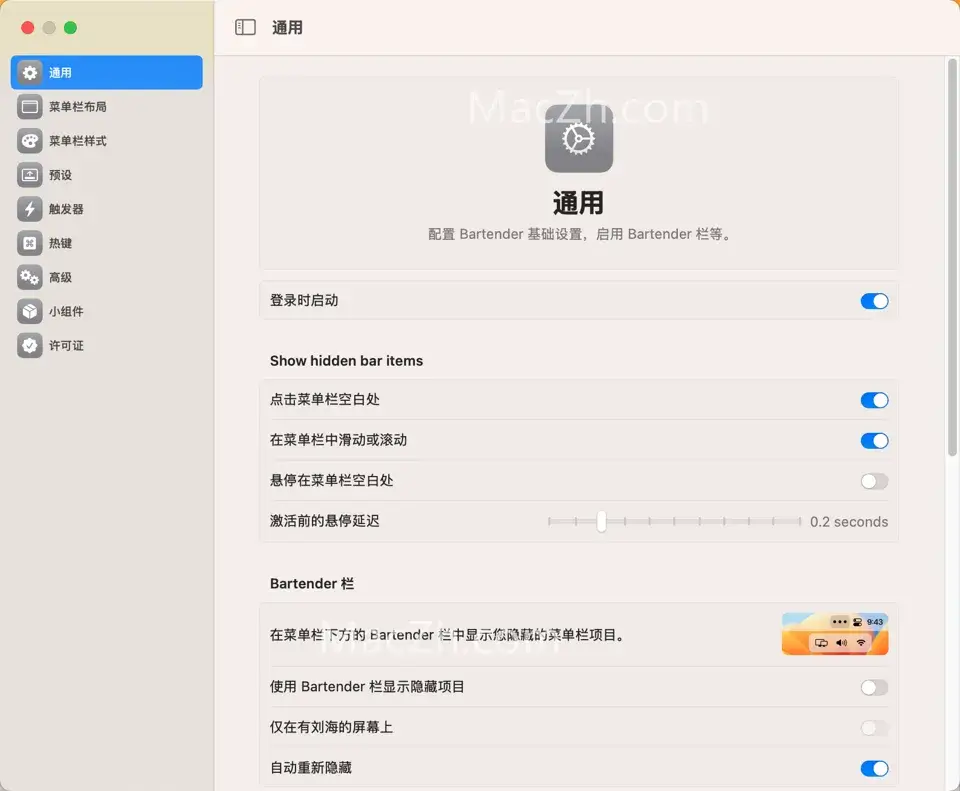Open the 许可证 checkmark seal icon
The height and width of the screenshot is (791, 960).
[x=29, y=345]
